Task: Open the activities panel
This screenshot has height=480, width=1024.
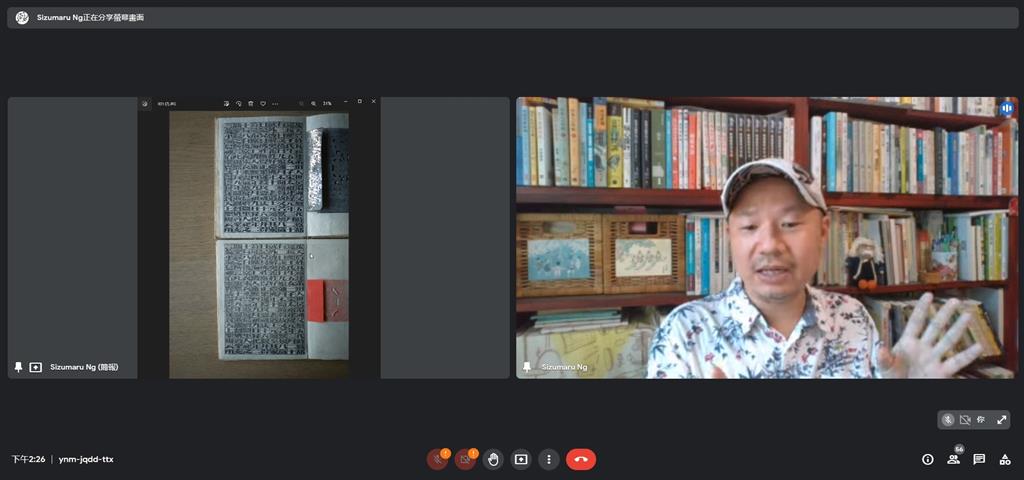Action: click(x=1005, y=460)
